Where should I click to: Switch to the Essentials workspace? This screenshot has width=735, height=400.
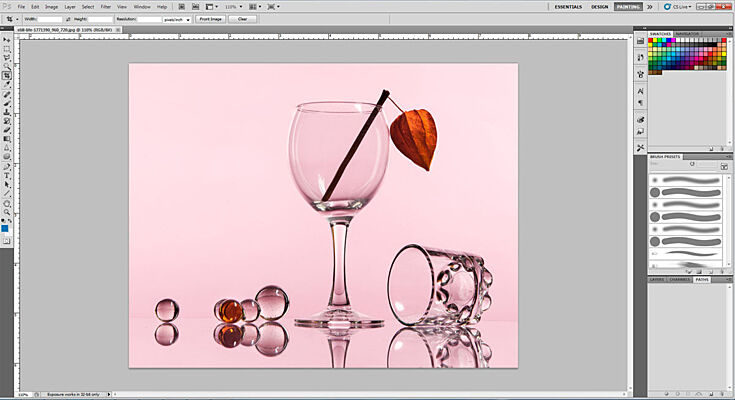(568, 7)
